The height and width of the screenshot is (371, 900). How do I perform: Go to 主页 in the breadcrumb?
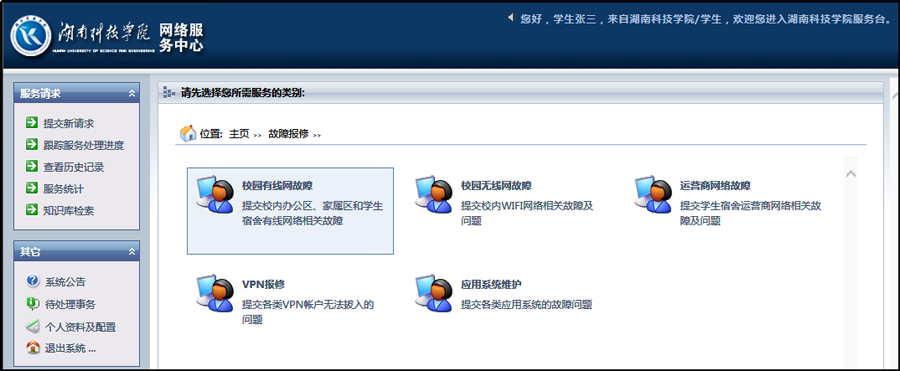coord(239,134)
